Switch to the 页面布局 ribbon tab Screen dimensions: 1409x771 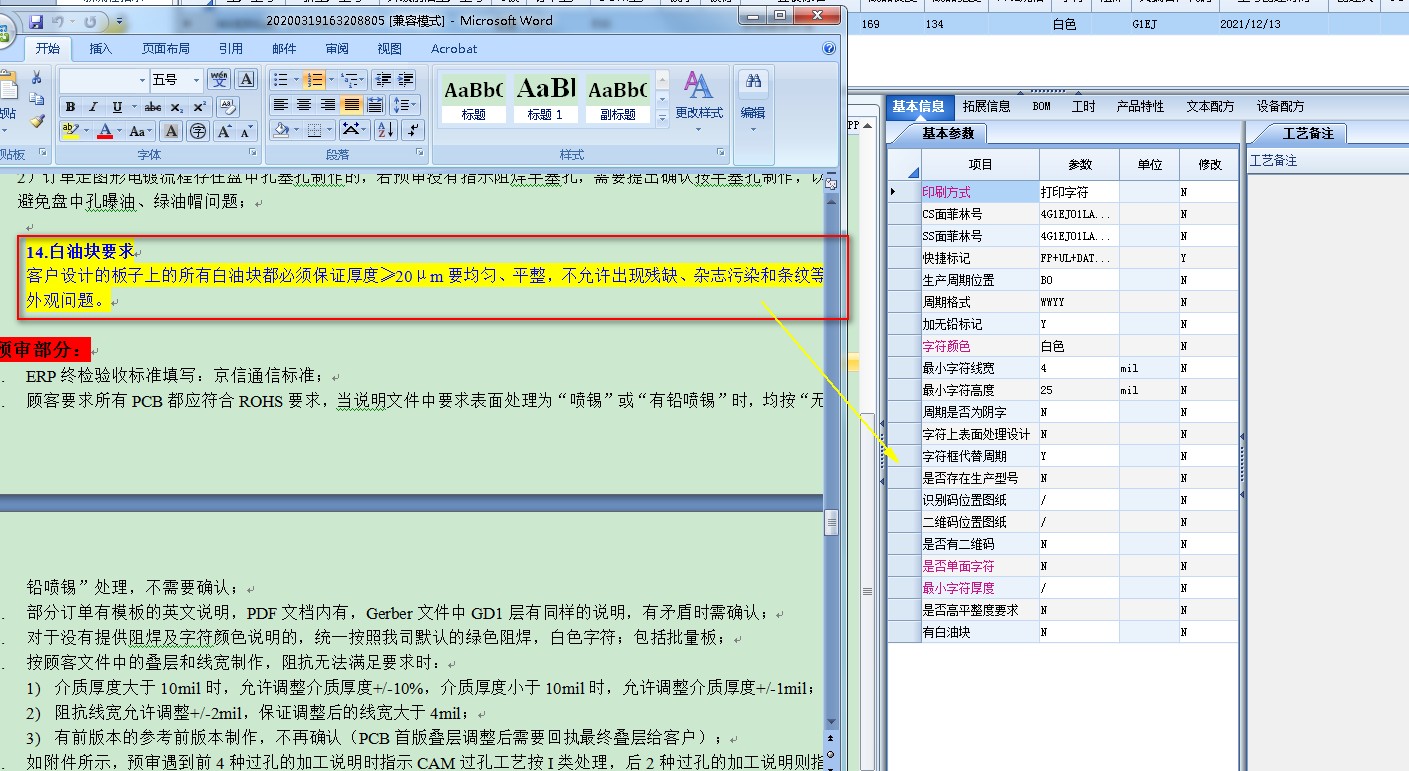[166, 48]
